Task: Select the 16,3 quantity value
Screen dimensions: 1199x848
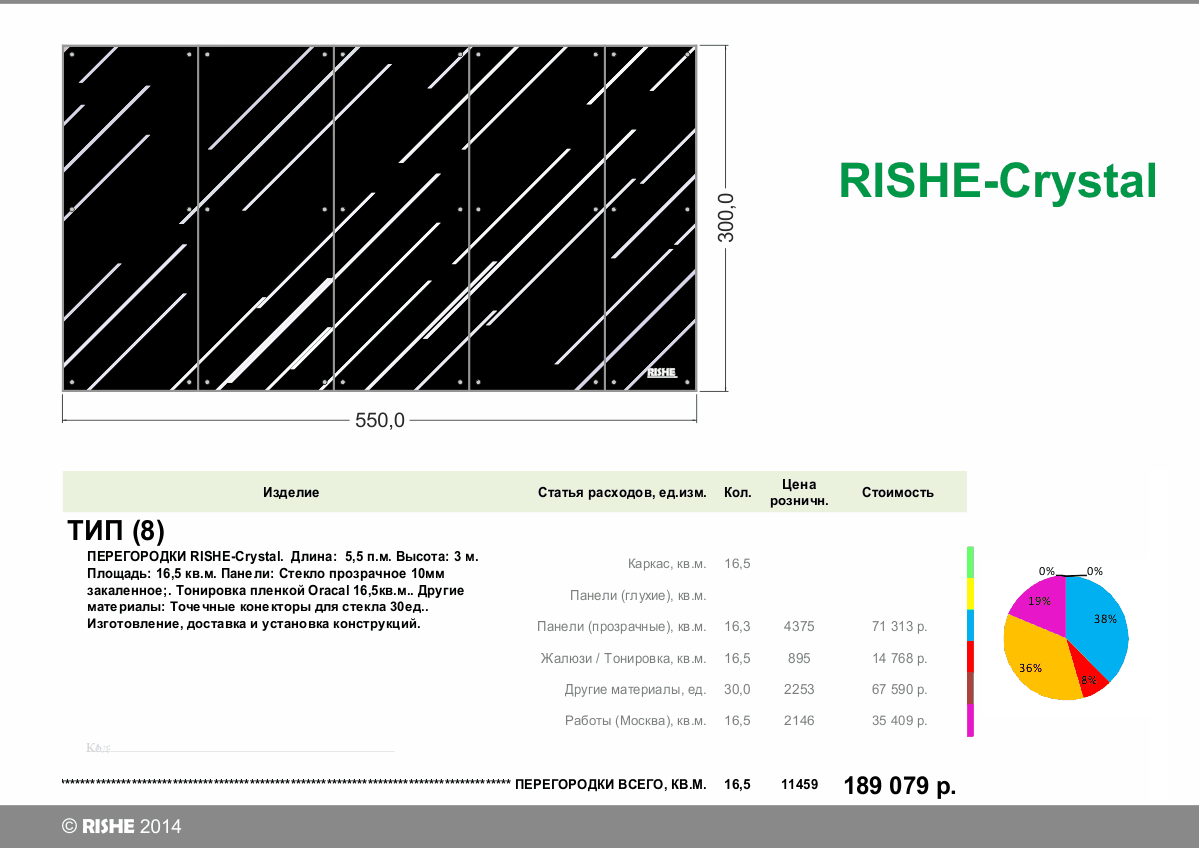Action: click(x=737, y=626)
